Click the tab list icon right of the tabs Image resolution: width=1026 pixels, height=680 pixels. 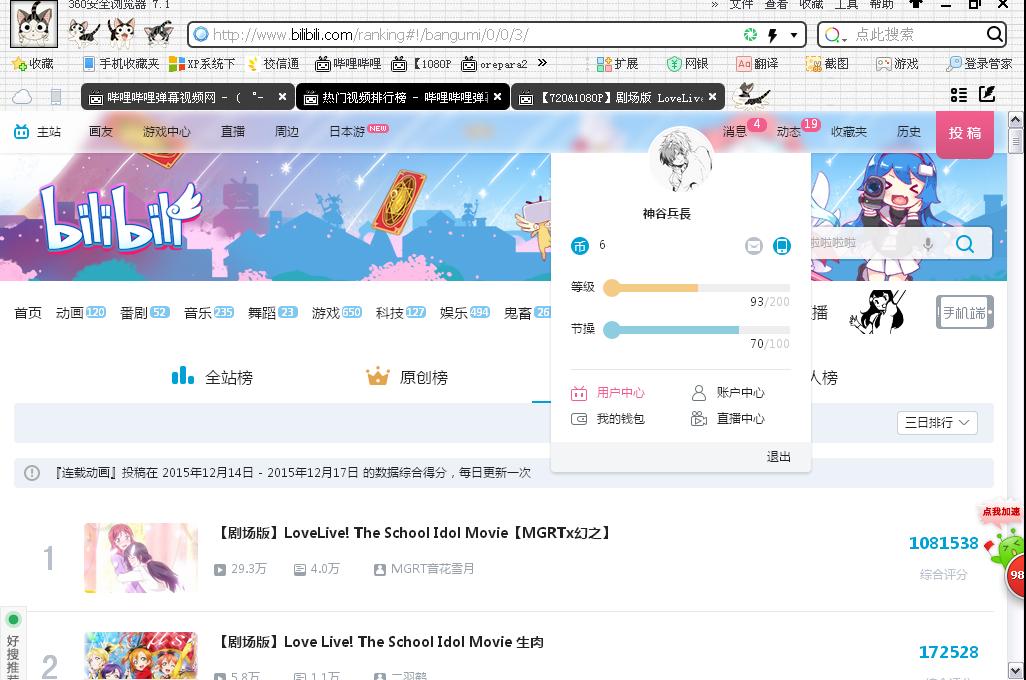click(959, 96)
